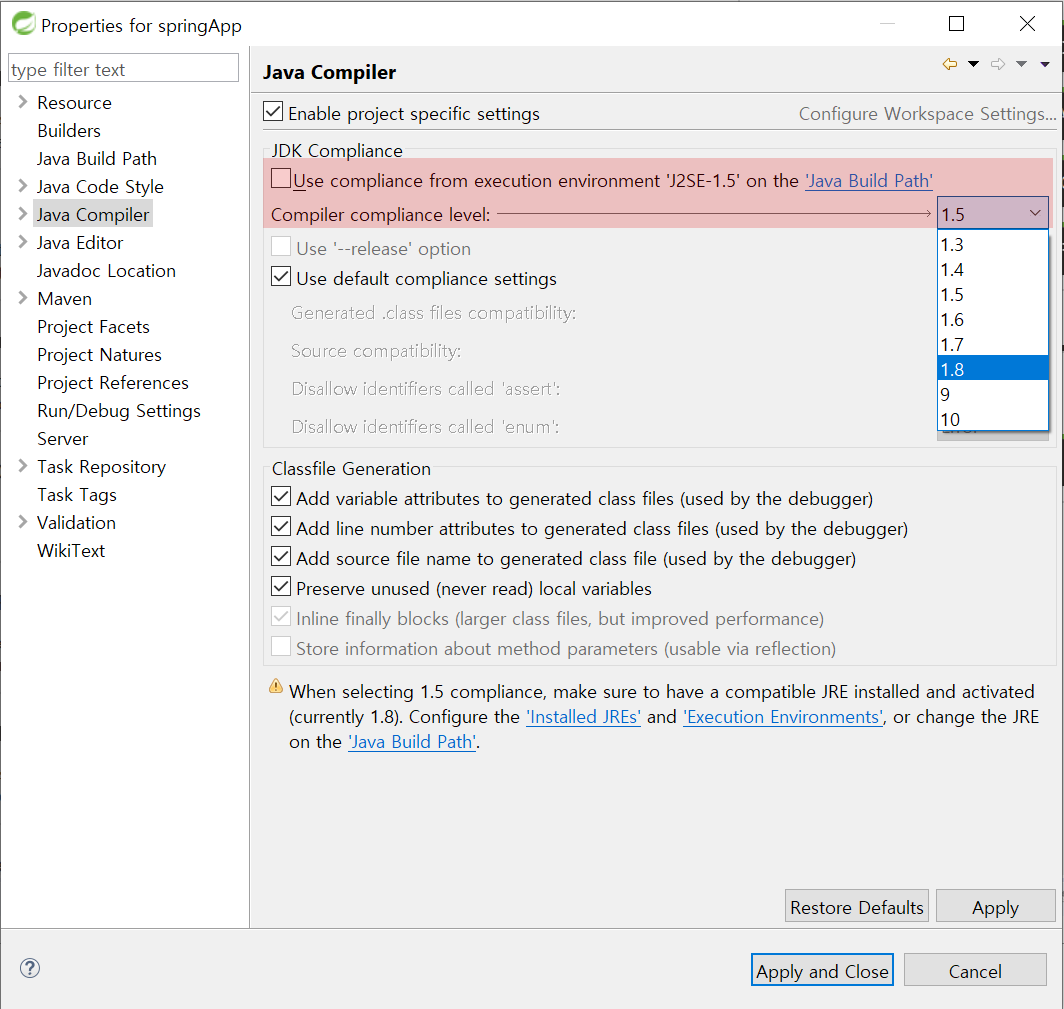Open the back history dropdown arrow
The image size is (1064, 1009).
[973, 64]
